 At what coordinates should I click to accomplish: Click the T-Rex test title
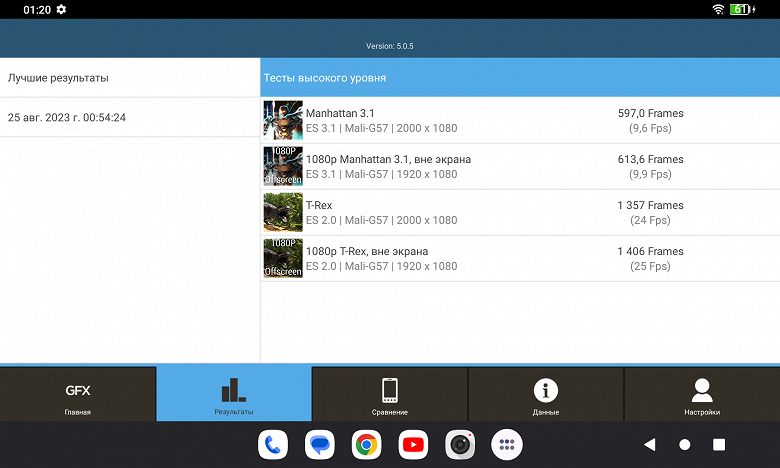coord(319,205)
